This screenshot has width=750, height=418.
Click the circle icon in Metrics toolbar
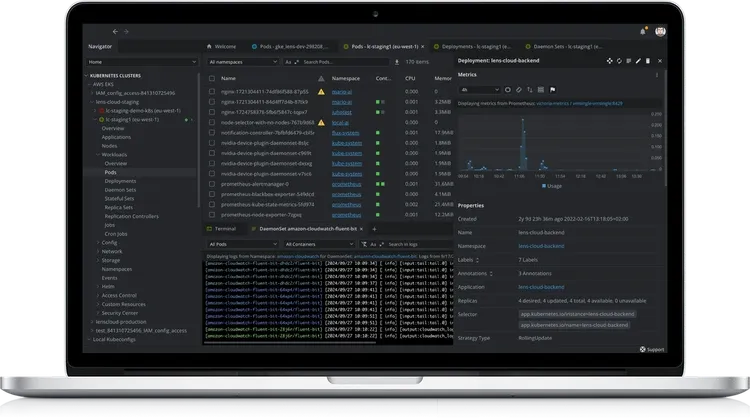(507, 89)
